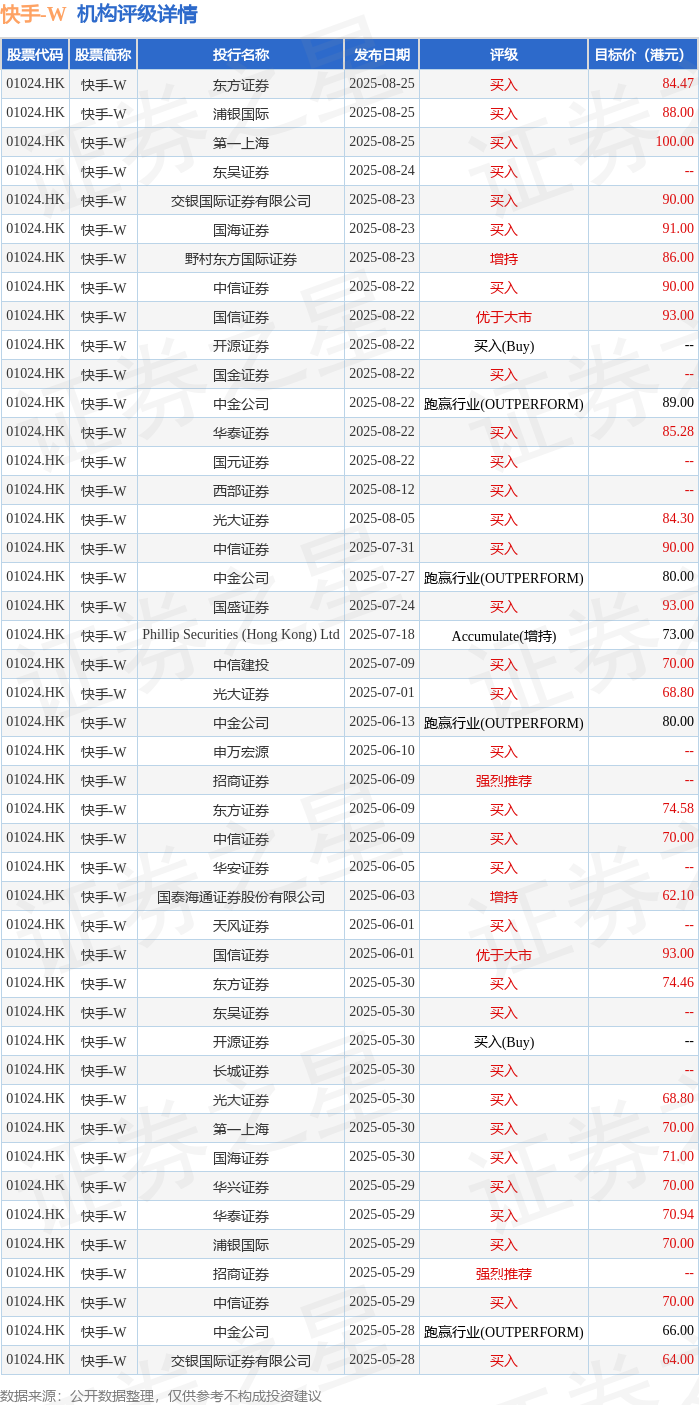Click the target price 88.00
Image resolution: width=699 pixels, height=1405 pixels.
point(677,113)
